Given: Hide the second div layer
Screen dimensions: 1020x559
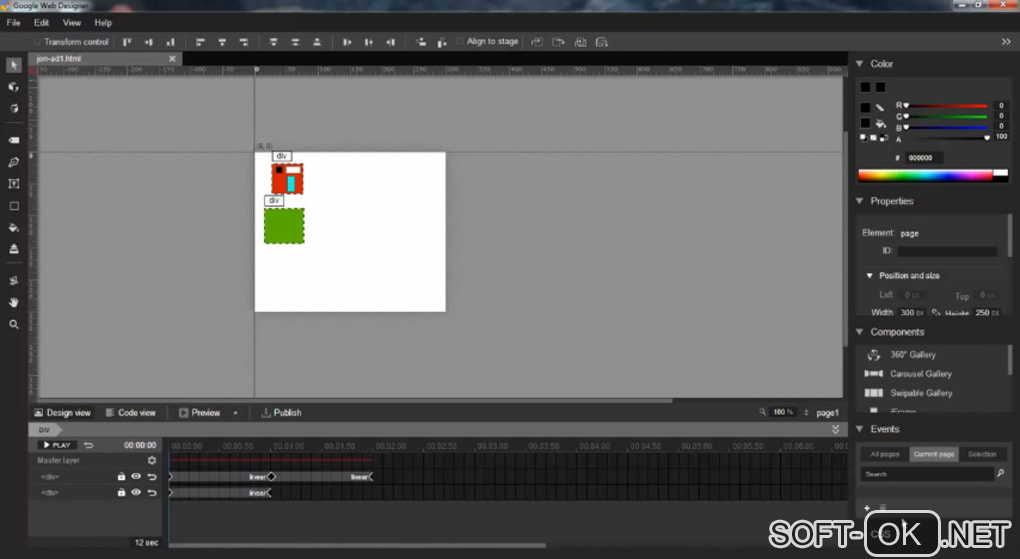Looking at the screenshot, I should tap(136, 493).
